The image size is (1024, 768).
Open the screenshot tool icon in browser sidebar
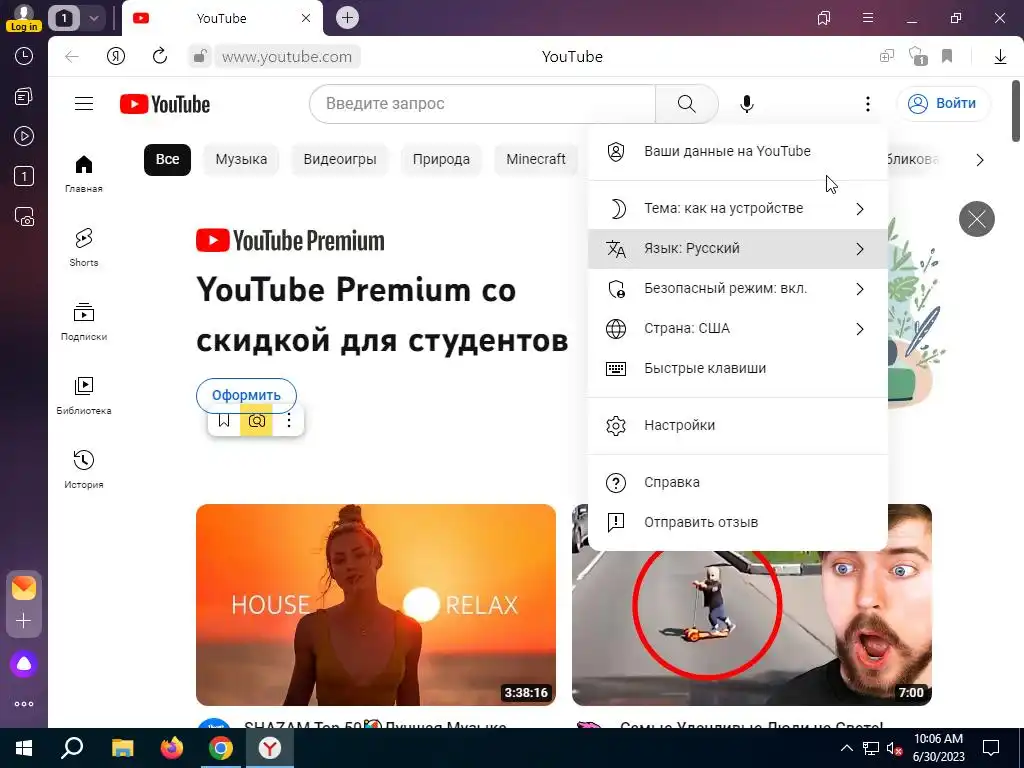click(24, 217)
